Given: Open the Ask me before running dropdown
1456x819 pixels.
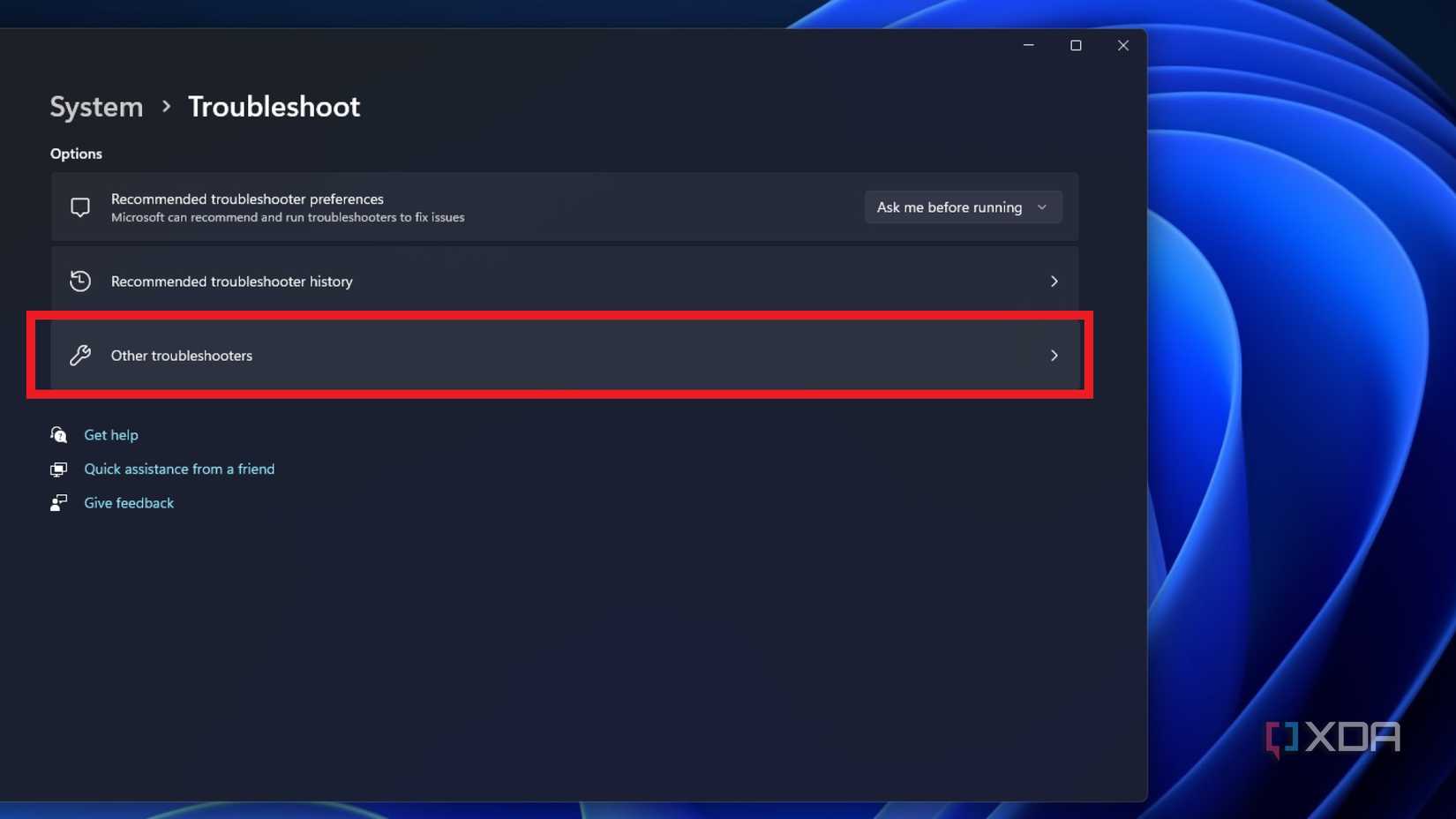Looking at the screenshot, I should pos(962,207).
